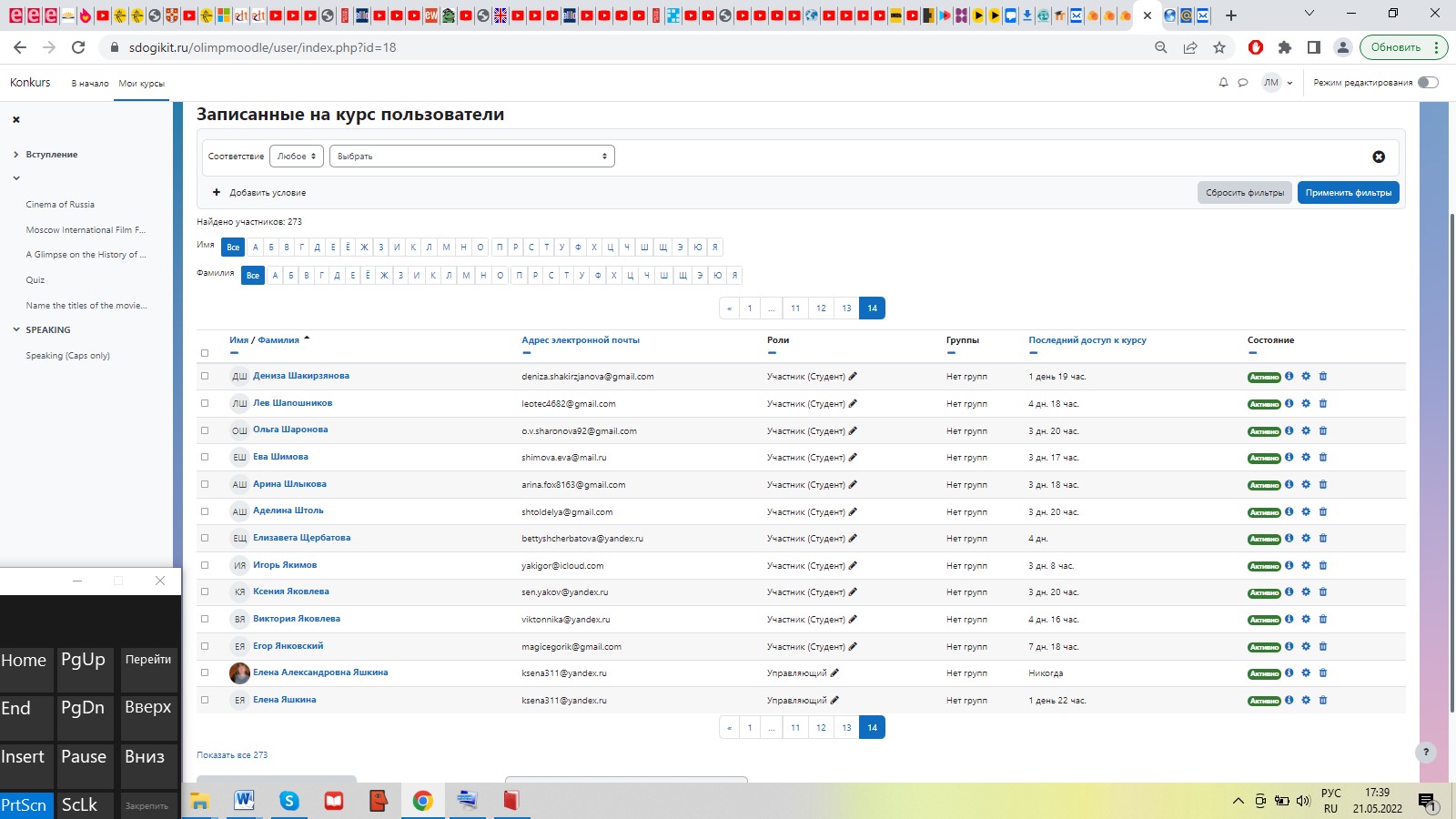Image resolution: width=1456 pixels, height=819 pixels.
Task: Collapse the Вступление section
Action: [16, 155]
